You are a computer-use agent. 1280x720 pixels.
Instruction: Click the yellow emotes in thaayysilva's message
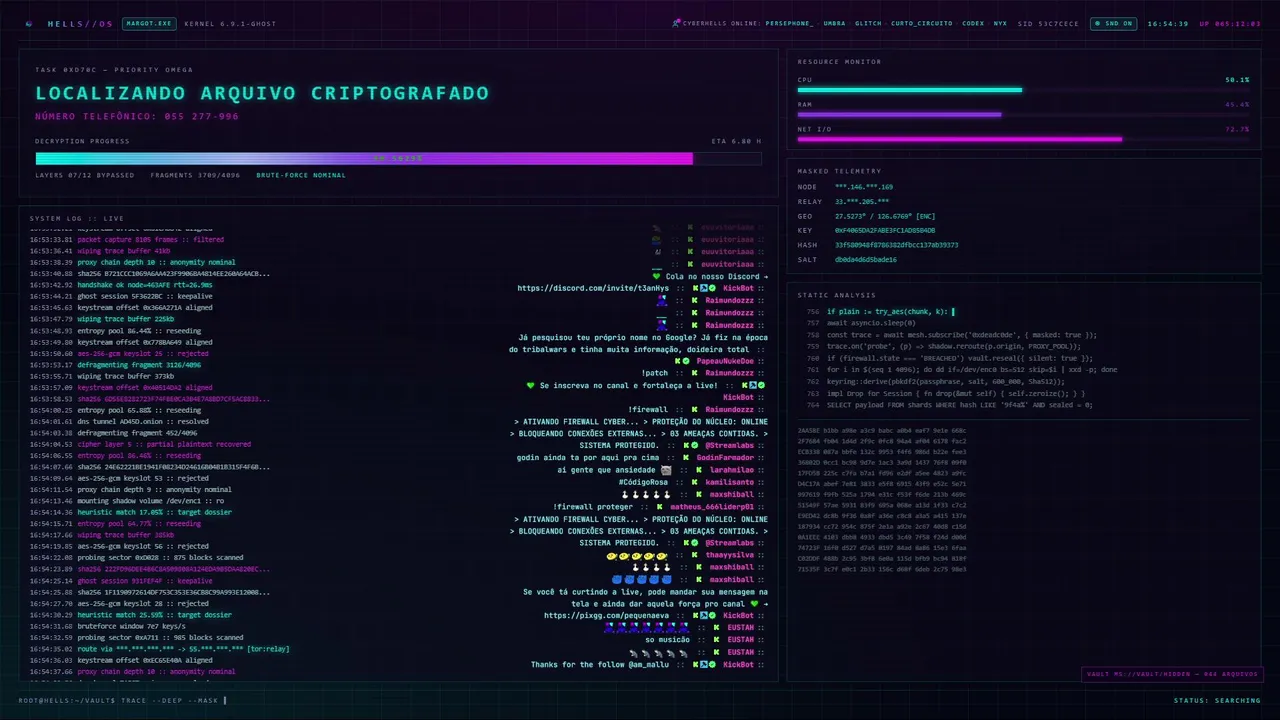tap(637, 555)
